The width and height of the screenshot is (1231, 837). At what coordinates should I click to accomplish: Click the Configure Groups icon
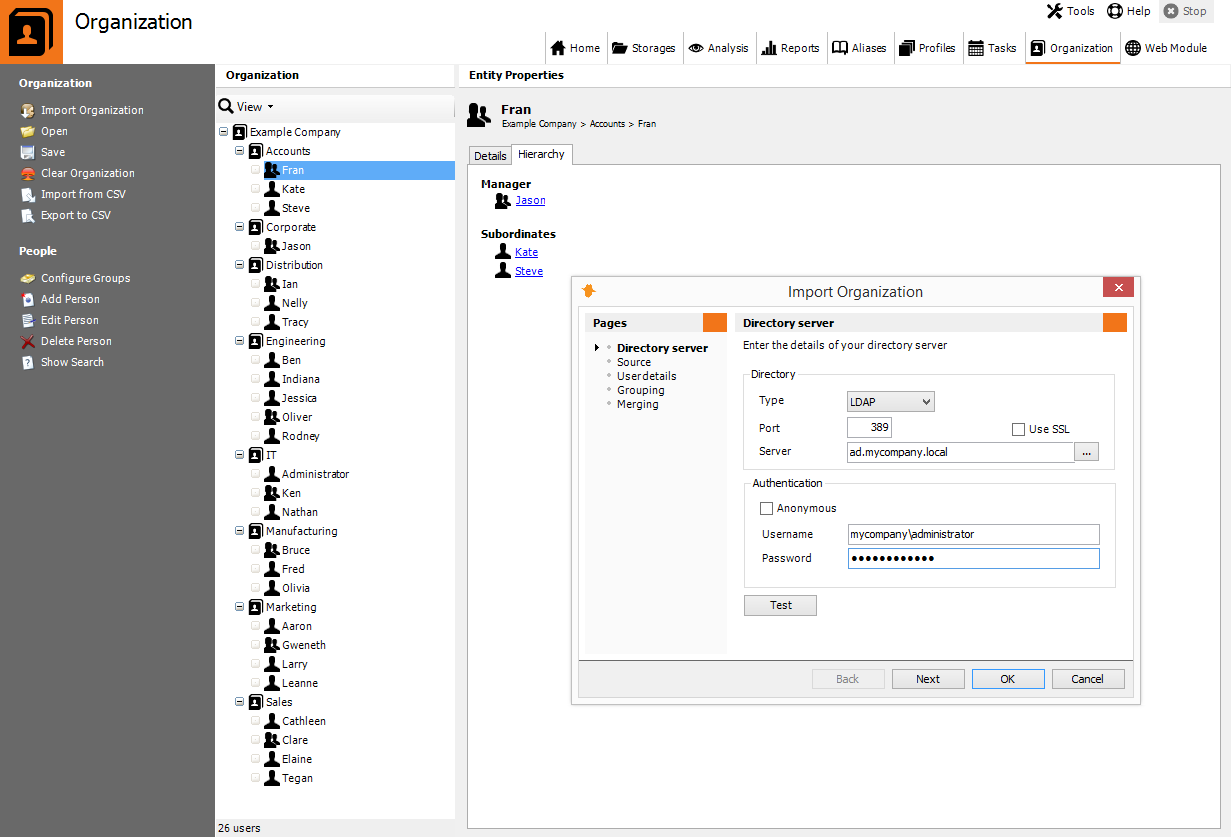click(28, 278)
